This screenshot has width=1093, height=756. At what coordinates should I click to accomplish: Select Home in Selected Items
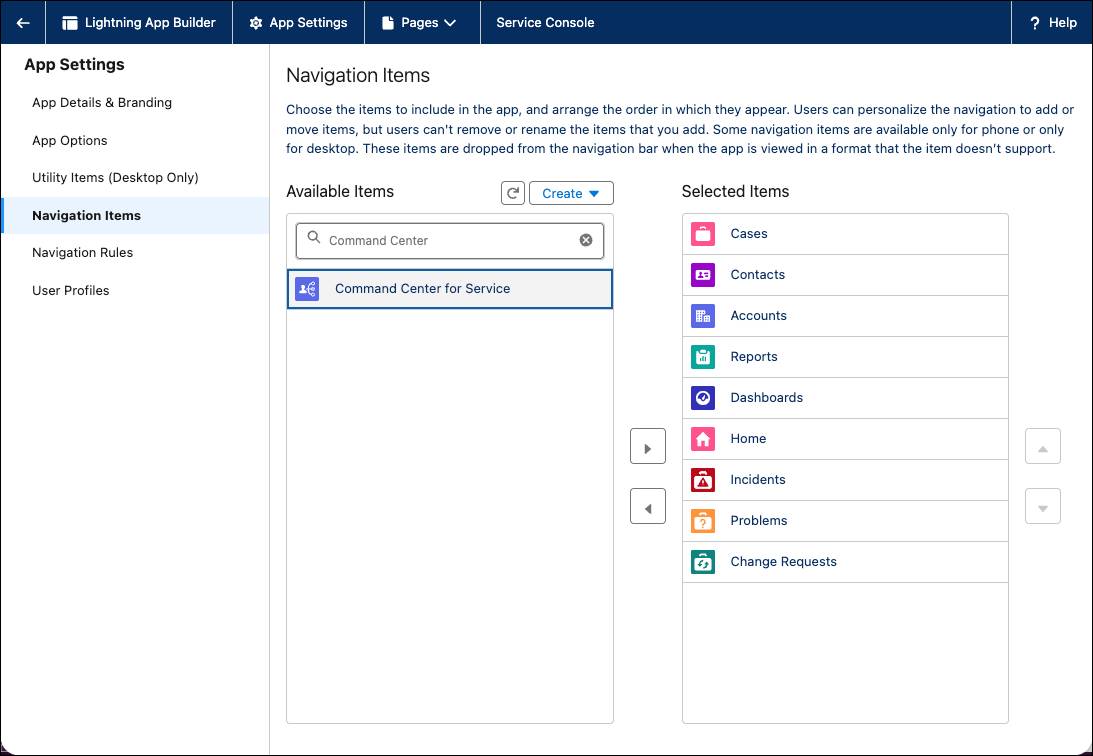click(845, 439)
